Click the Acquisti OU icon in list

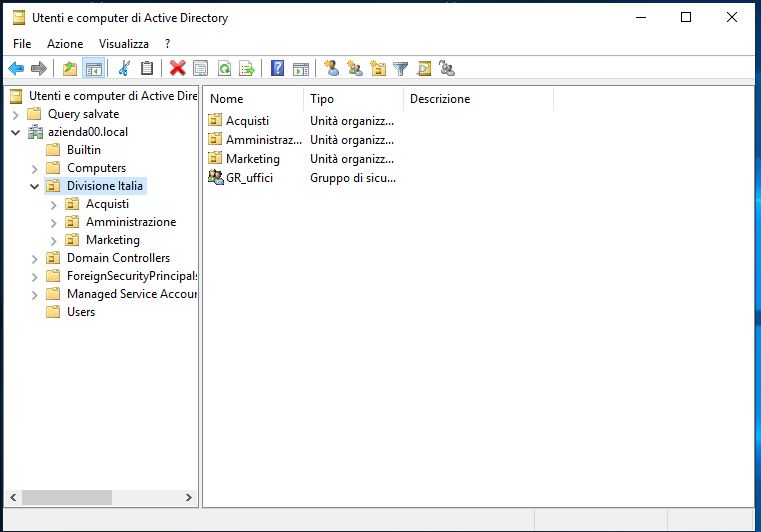coord(215,120)
